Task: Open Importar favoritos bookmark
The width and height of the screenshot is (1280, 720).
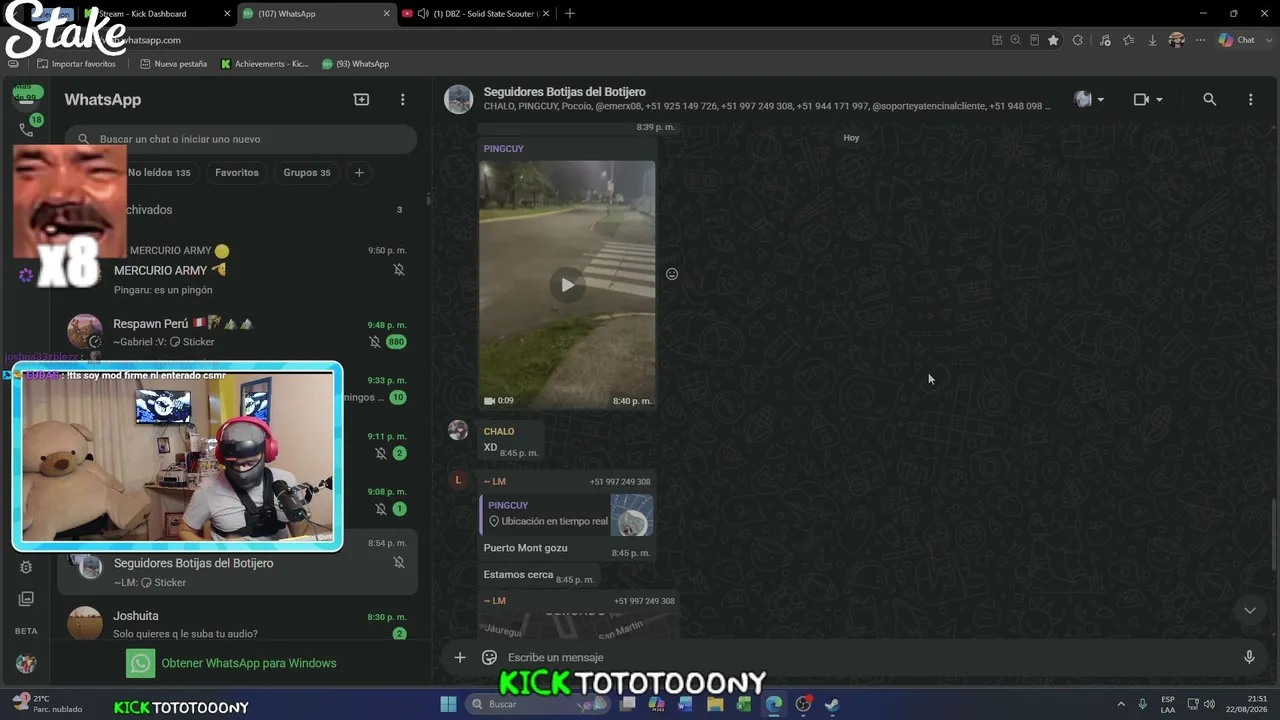Action: pos(76,64)
